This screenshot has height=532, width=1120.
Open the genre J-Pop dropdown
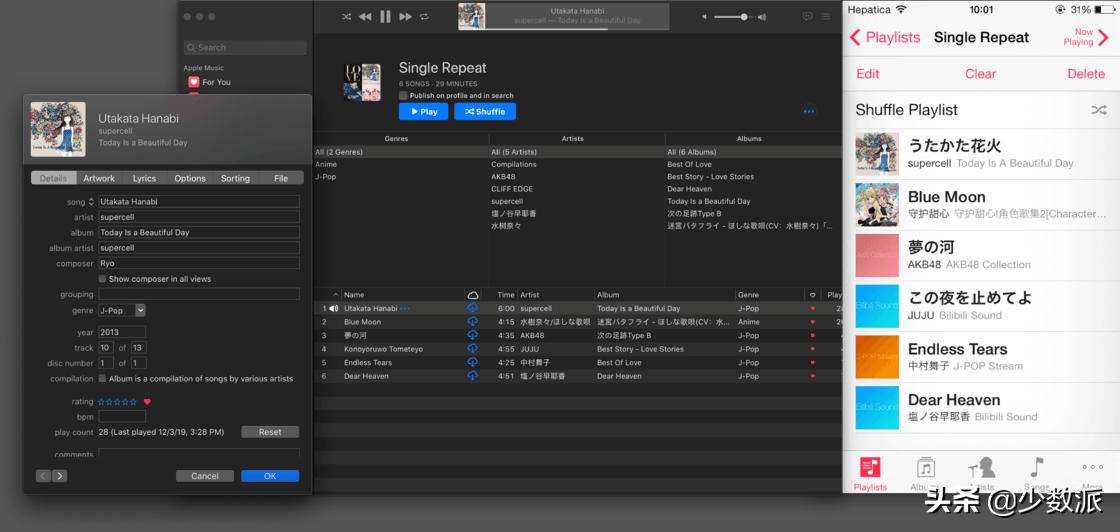140,311
